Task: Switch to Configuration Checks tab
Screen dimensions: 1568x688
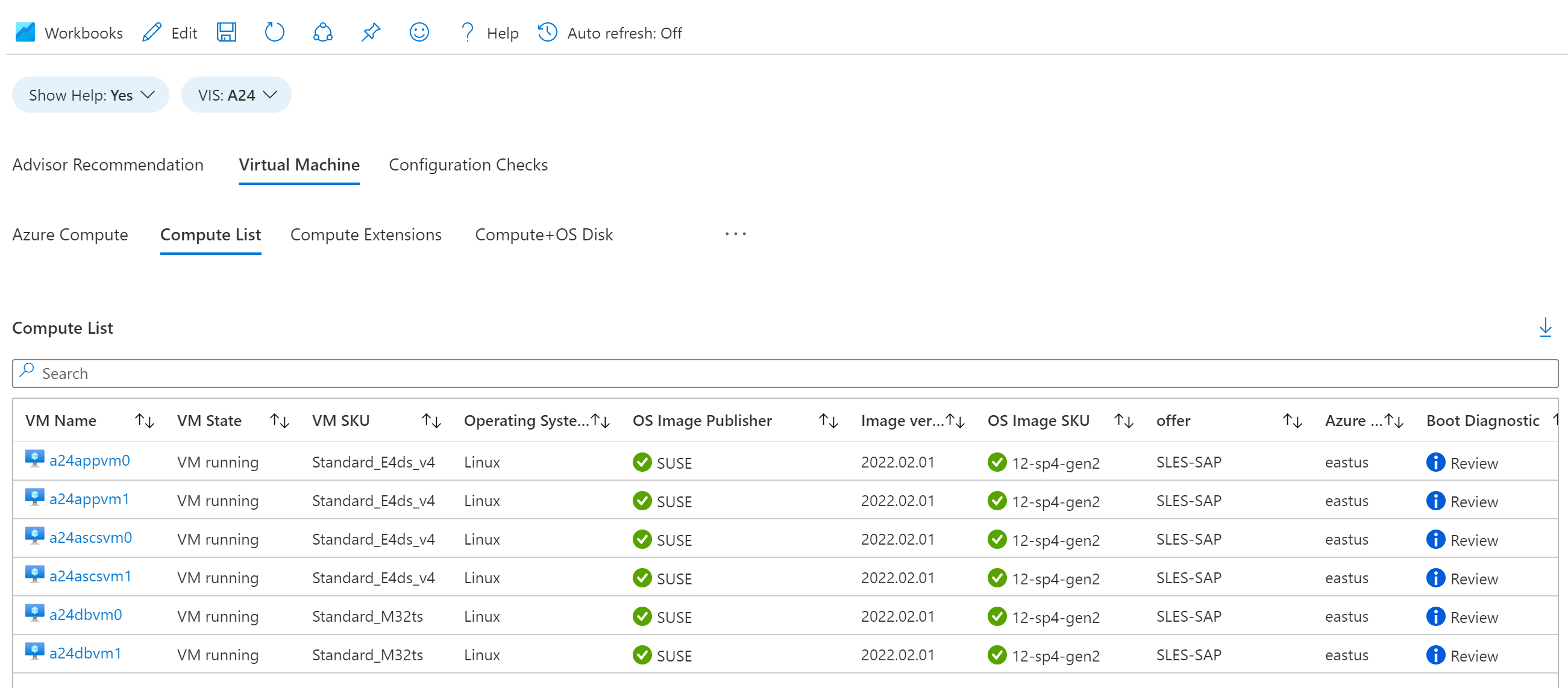Action: coord(468,165)
